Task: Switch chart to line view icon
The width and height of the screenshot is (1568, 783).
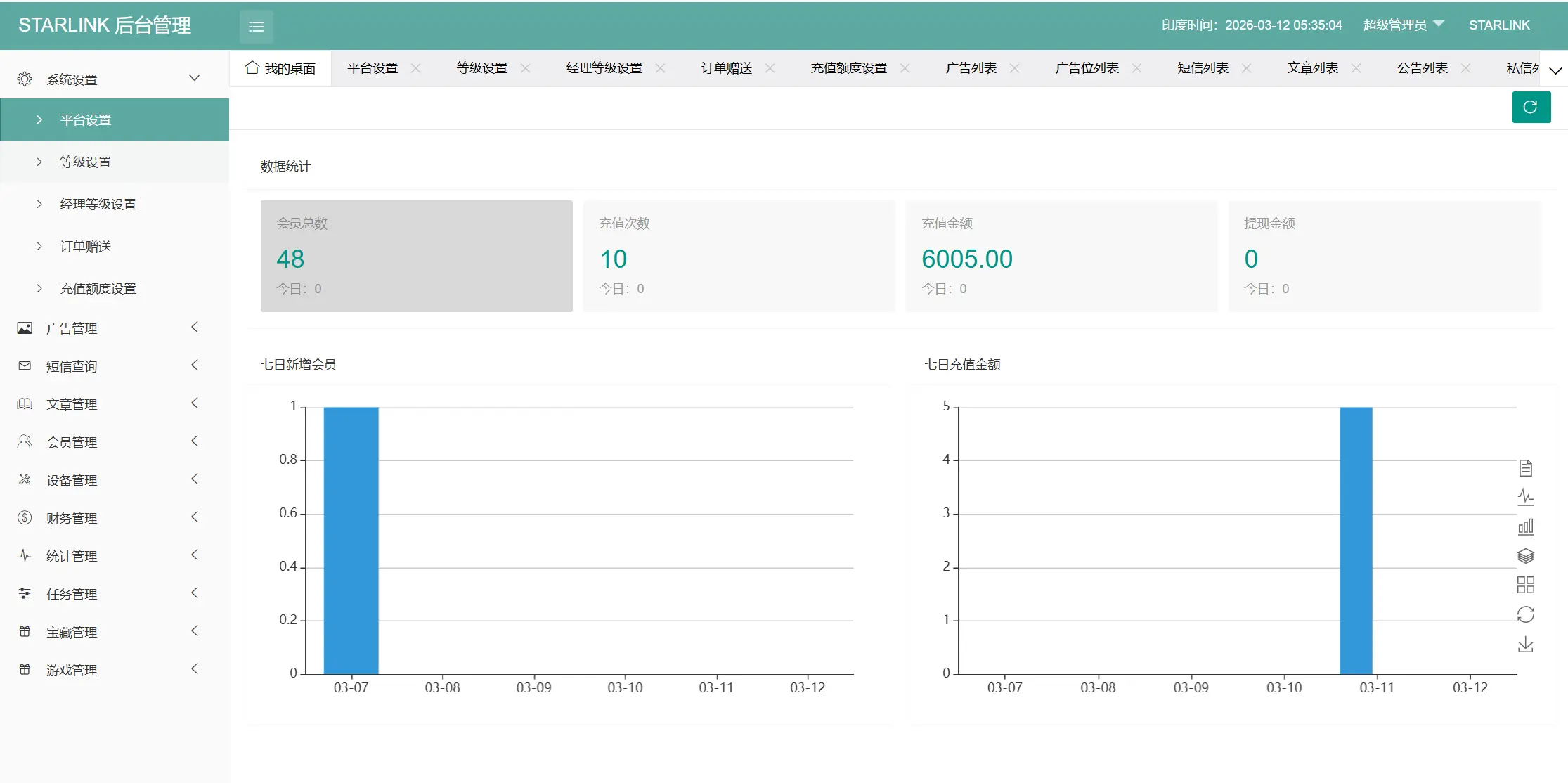Action: (1525, 497)
